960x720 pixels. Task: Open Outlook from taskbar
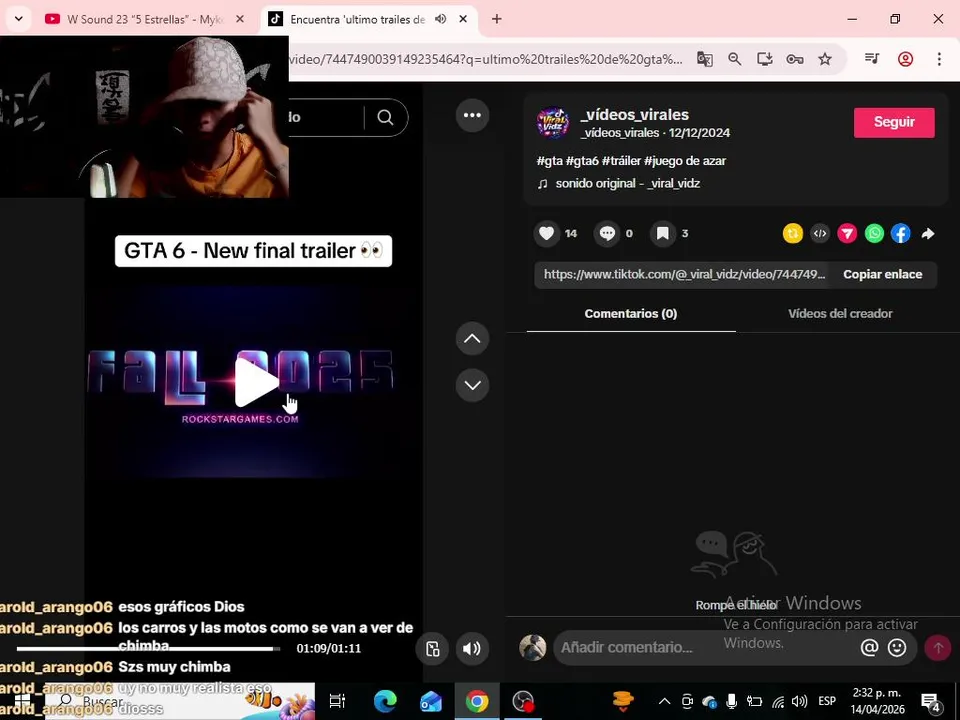[x=431, y=701]
